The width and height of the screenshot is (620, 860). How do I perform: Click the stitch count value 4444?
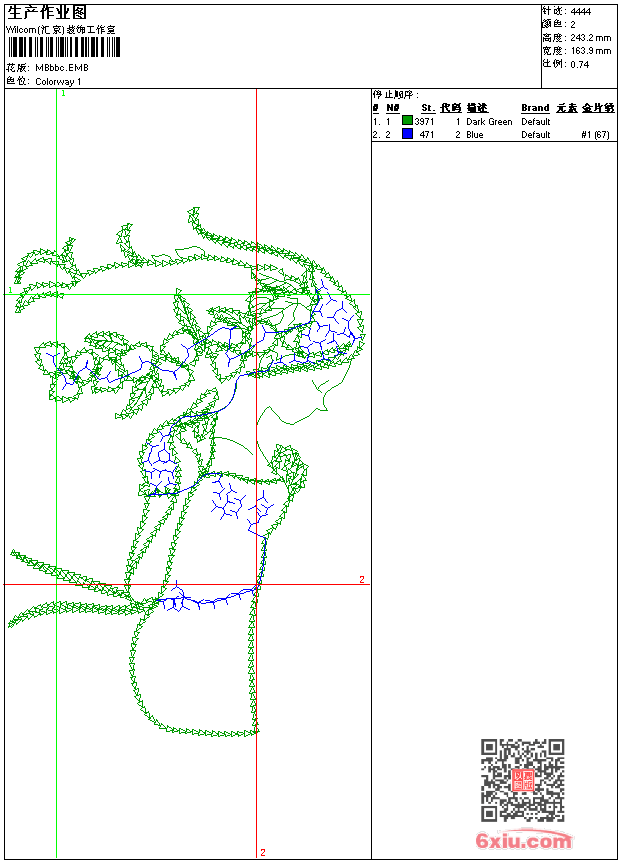580,11
